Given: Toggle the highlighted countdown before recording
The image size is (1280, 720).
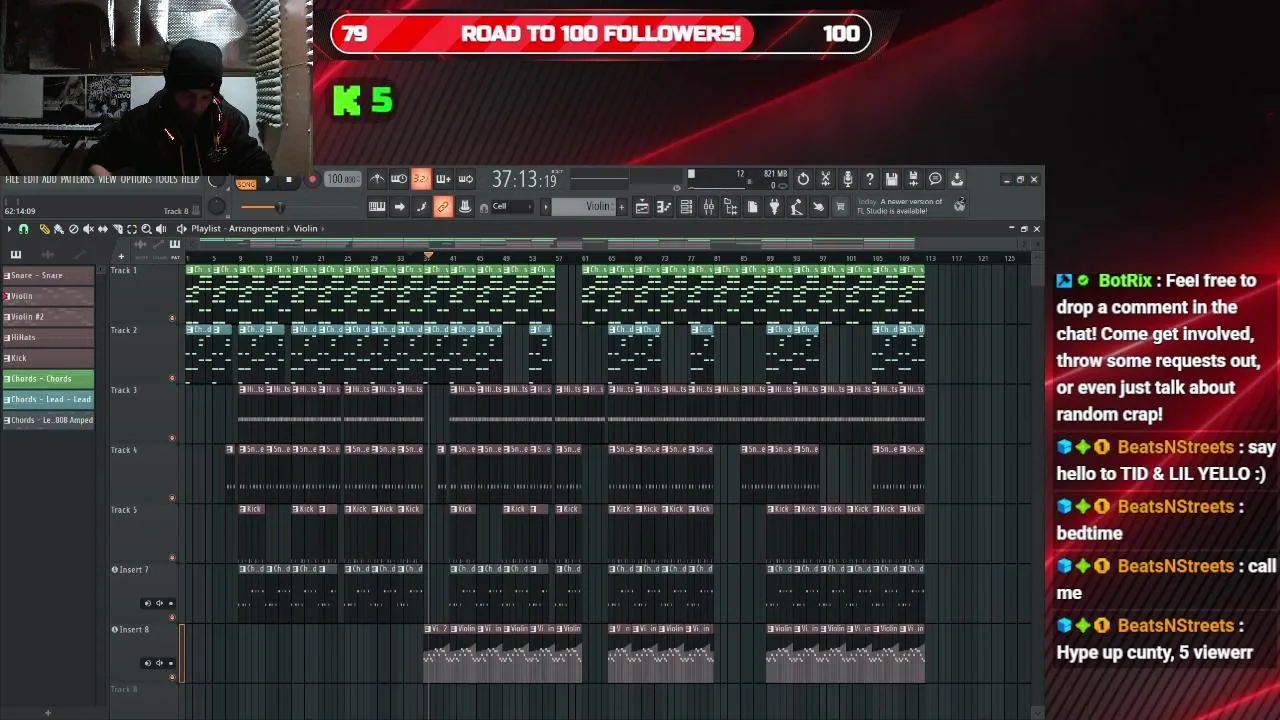Looking at the screenshot, I should [x=421, y=179].
